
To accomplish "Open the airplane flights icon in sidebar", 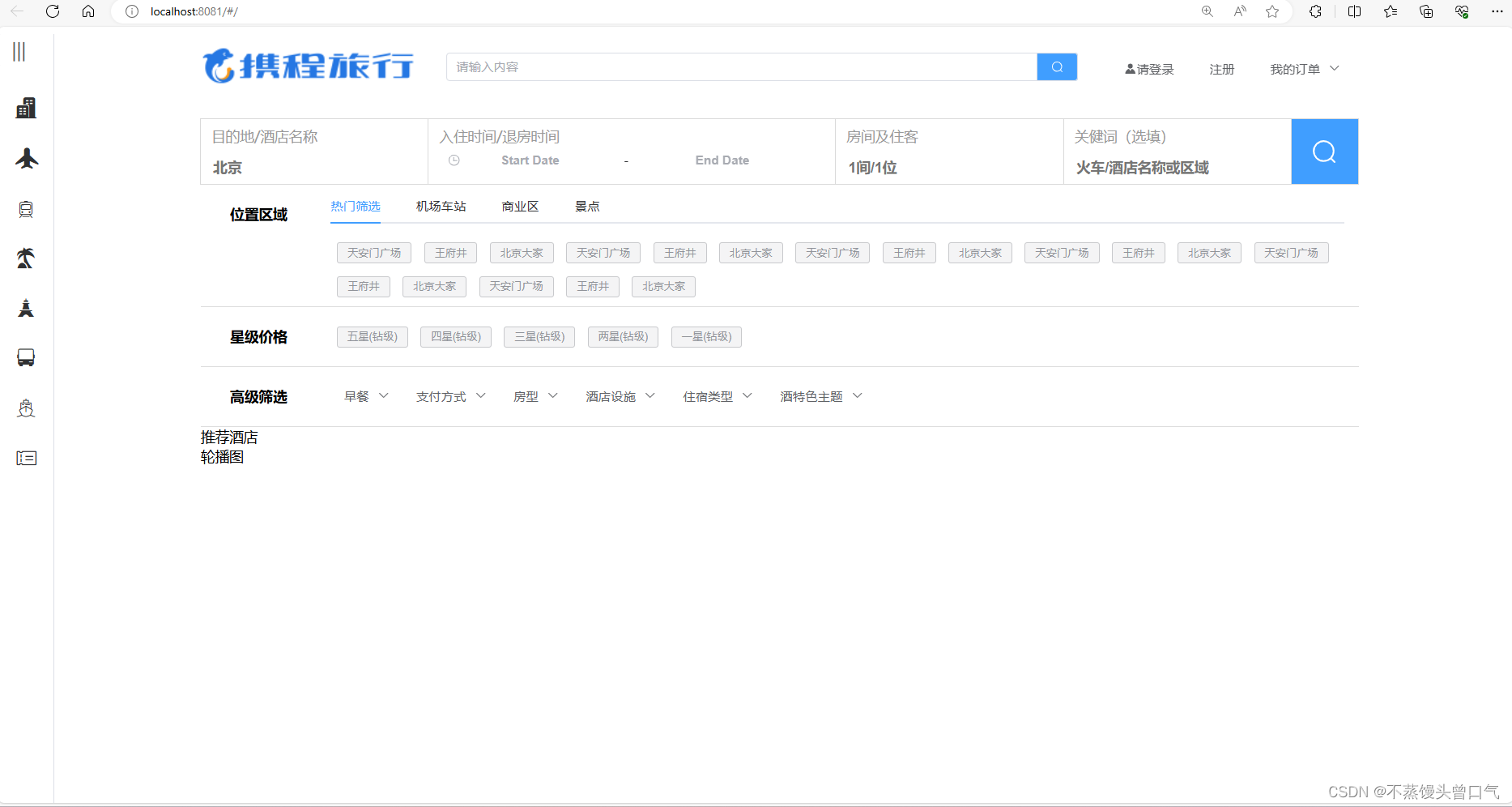I will pyautogui.click(x=27, y=158).
